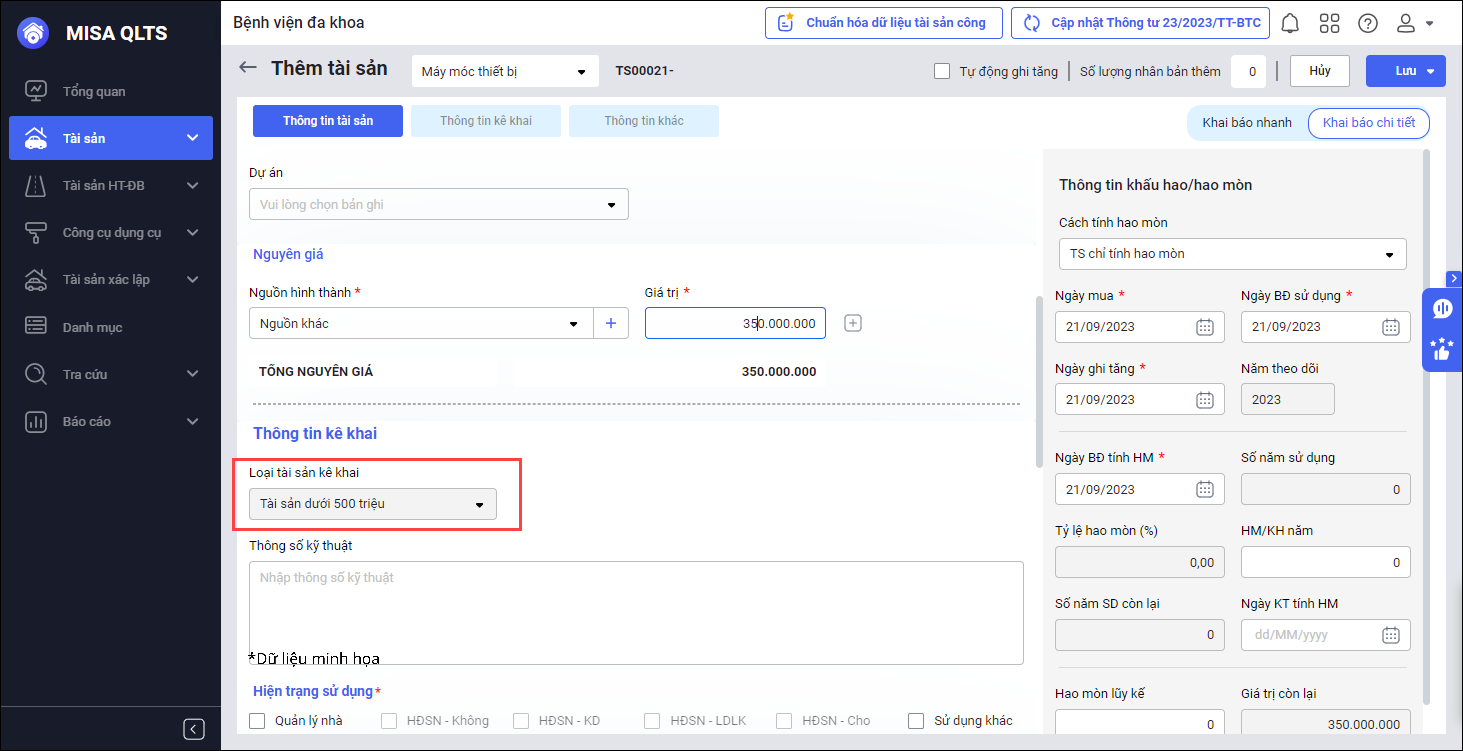
Task: Select the Tra cứu search icon
Action: click(x=36, y=374)
